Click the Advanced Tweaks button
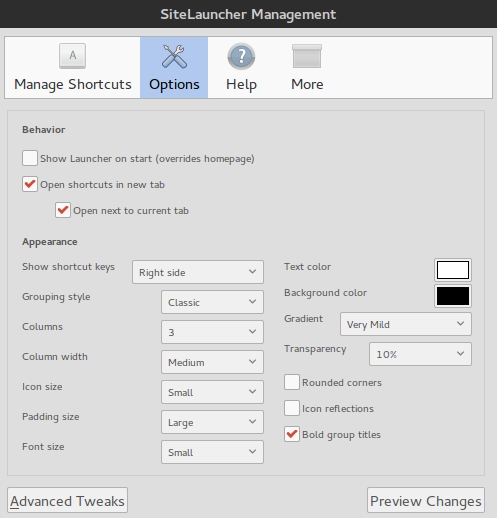497x518 pixels. 67,500
